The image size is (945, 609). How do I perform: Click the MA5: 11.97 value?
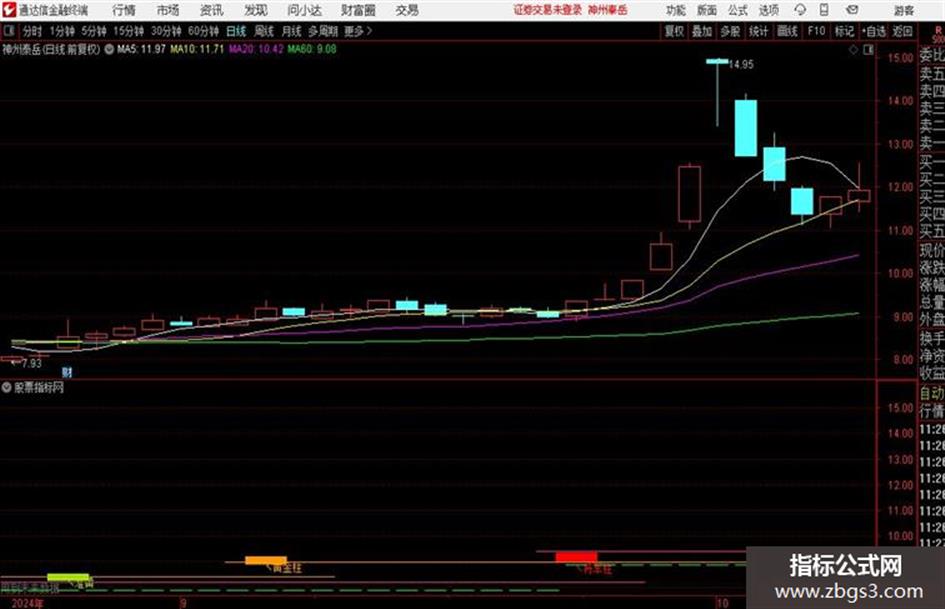click(x=141, y=49)
